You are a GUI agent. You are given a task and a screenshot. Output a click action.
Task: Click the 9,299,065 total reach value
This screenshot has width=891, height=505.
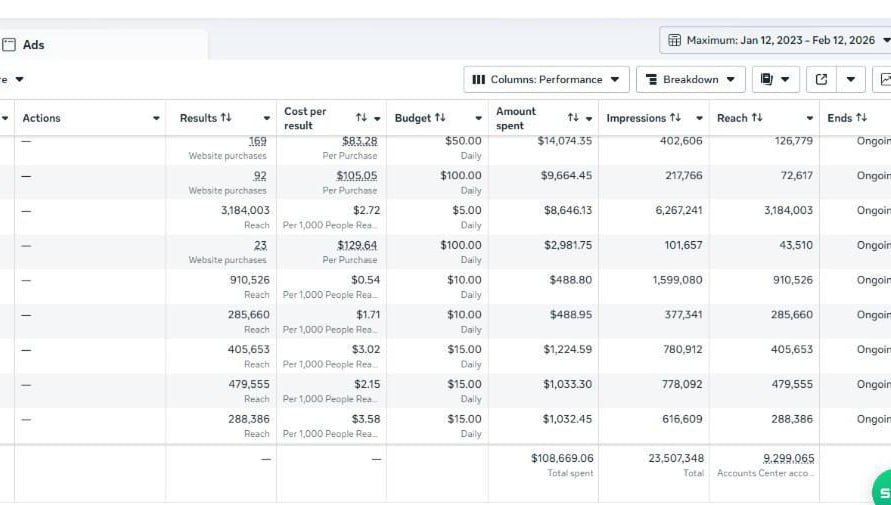pyautogui.click(x=788, y=458)
